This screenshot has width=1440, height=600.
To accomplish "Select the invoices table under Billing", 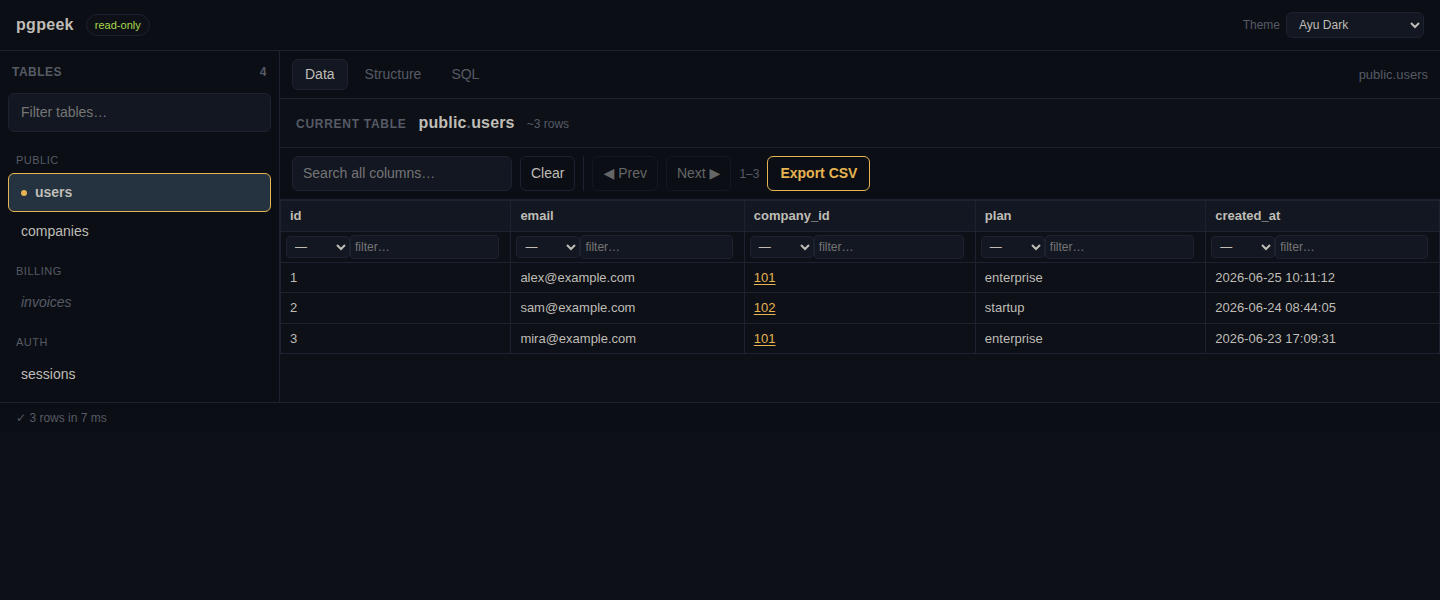I will click(139, 302).
